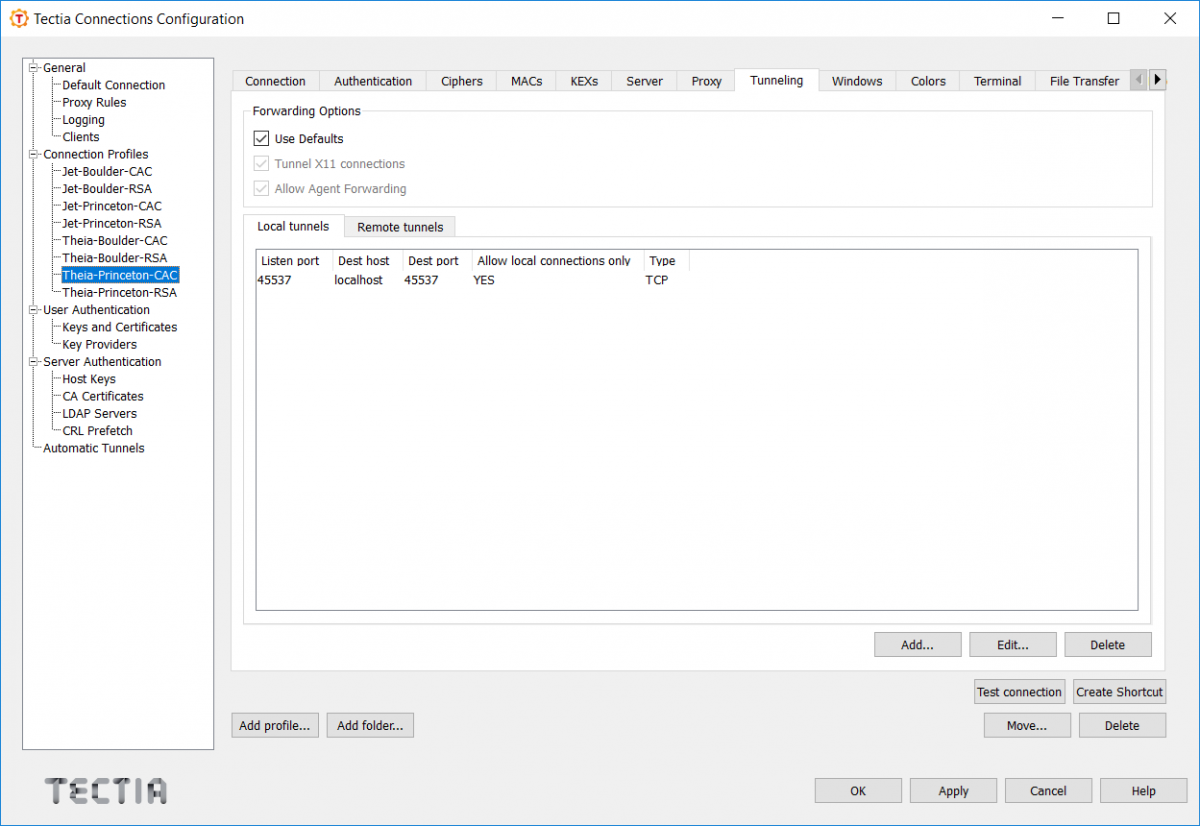Delete the selected tunnel entry
This screenshot has height=826, width=1200.
[1107, 645]
